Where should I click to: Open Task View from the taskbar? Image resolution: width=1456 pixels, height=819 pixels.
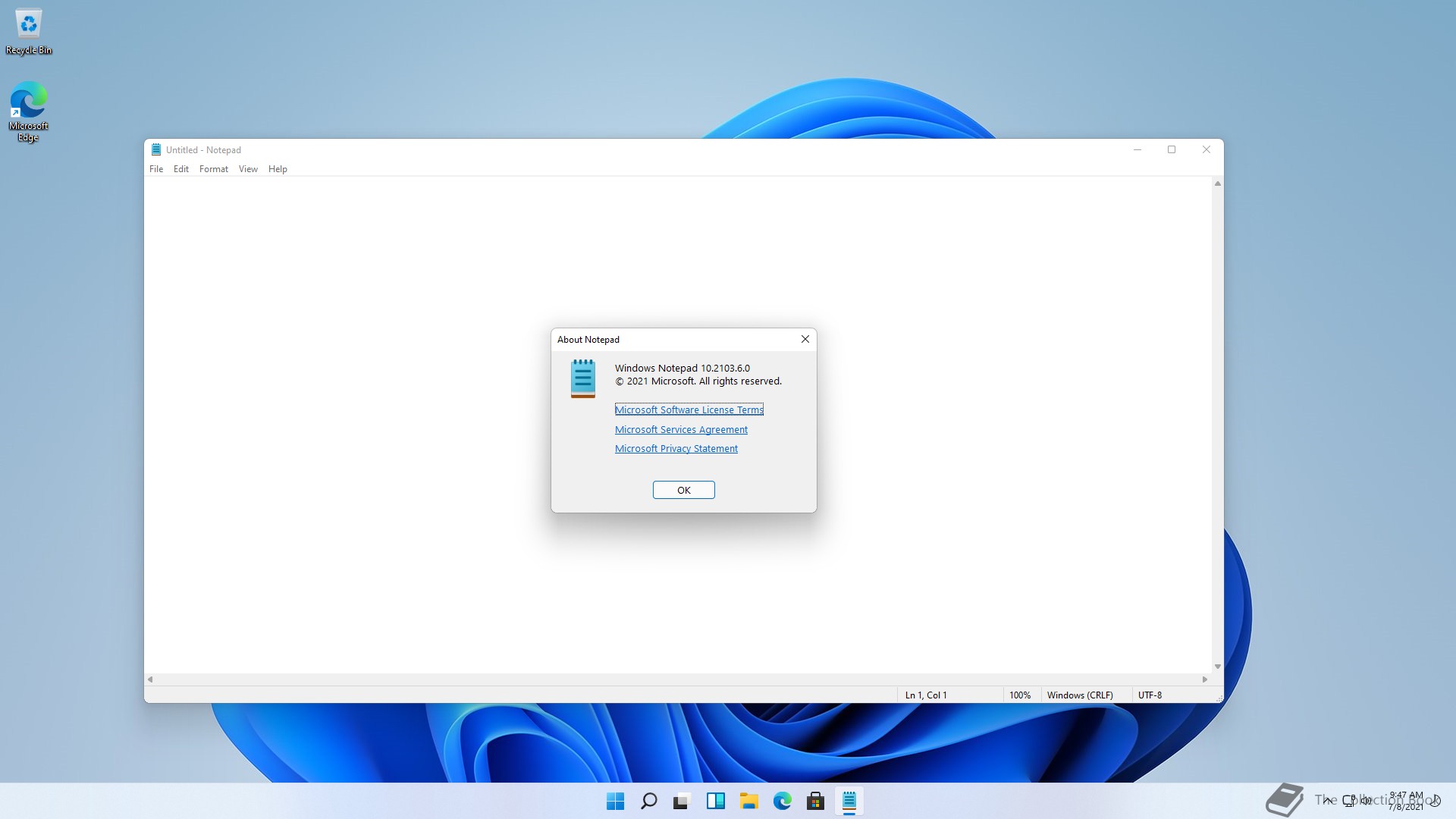click(682, 801)
